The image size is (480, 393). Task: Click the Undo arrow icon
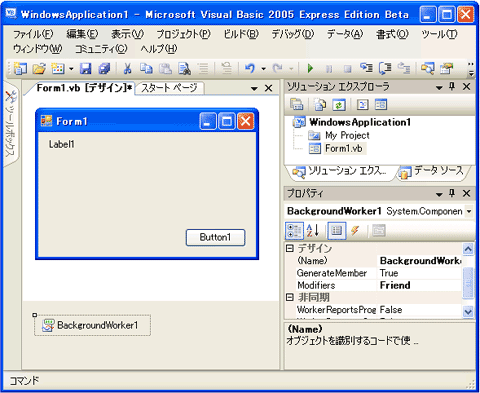tap(250, 68)
